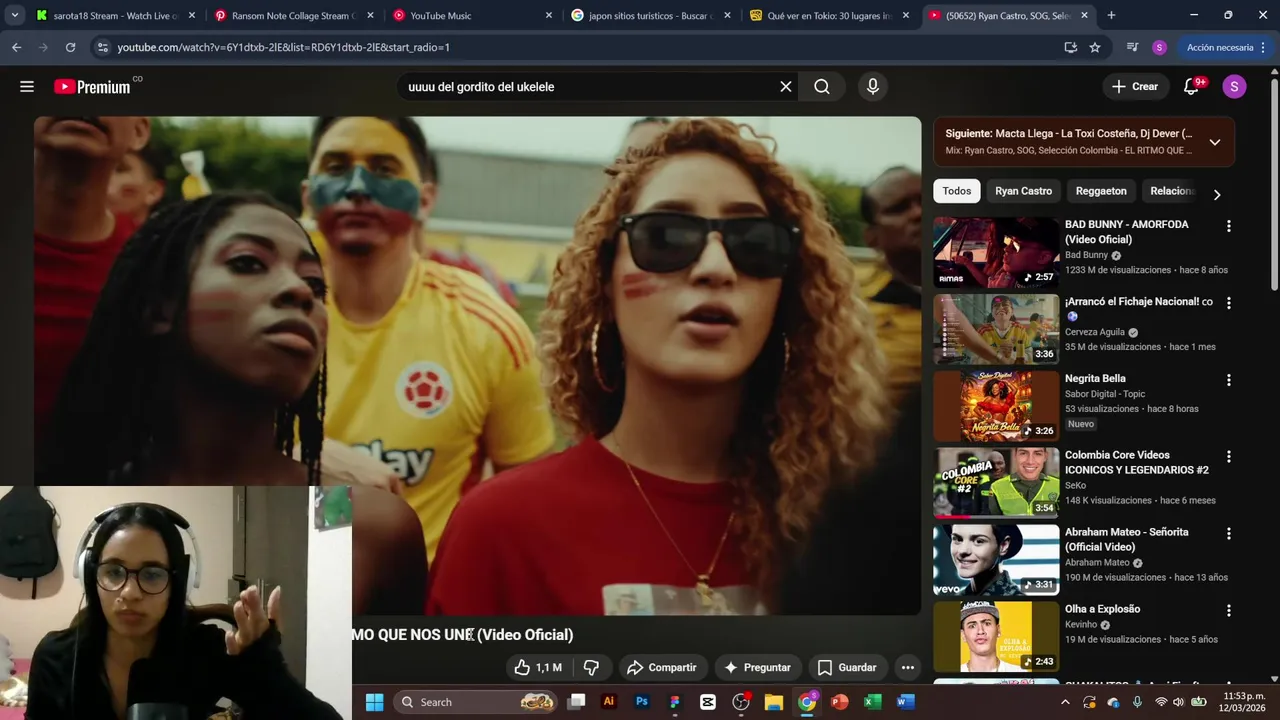Select the Todos filter chip
1280x720 pixels.
(957, 191)
